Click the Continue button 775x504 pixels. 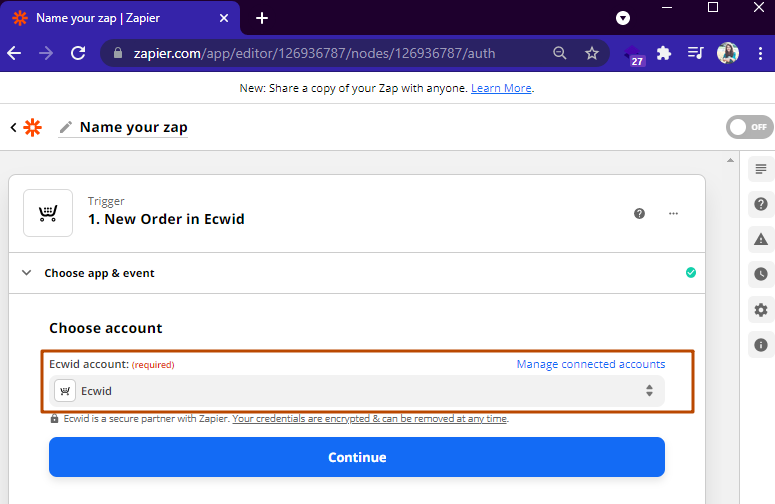pyautogui.click(x=356, y=457)
